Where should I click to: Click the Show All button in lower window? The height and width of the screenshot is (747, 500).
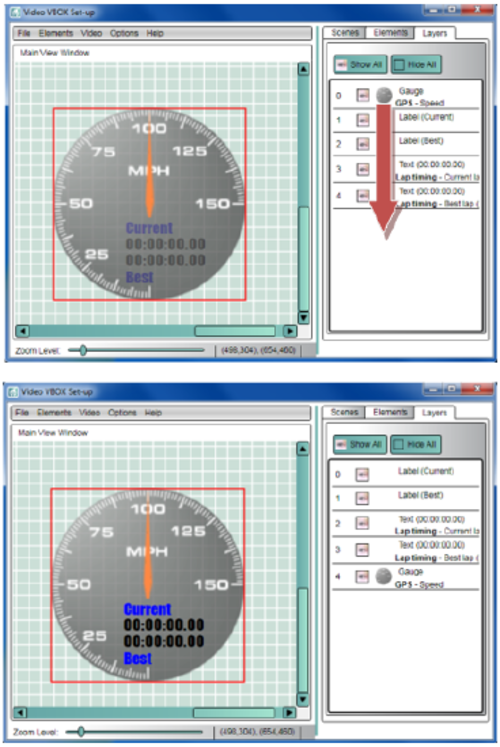(360, 444)
